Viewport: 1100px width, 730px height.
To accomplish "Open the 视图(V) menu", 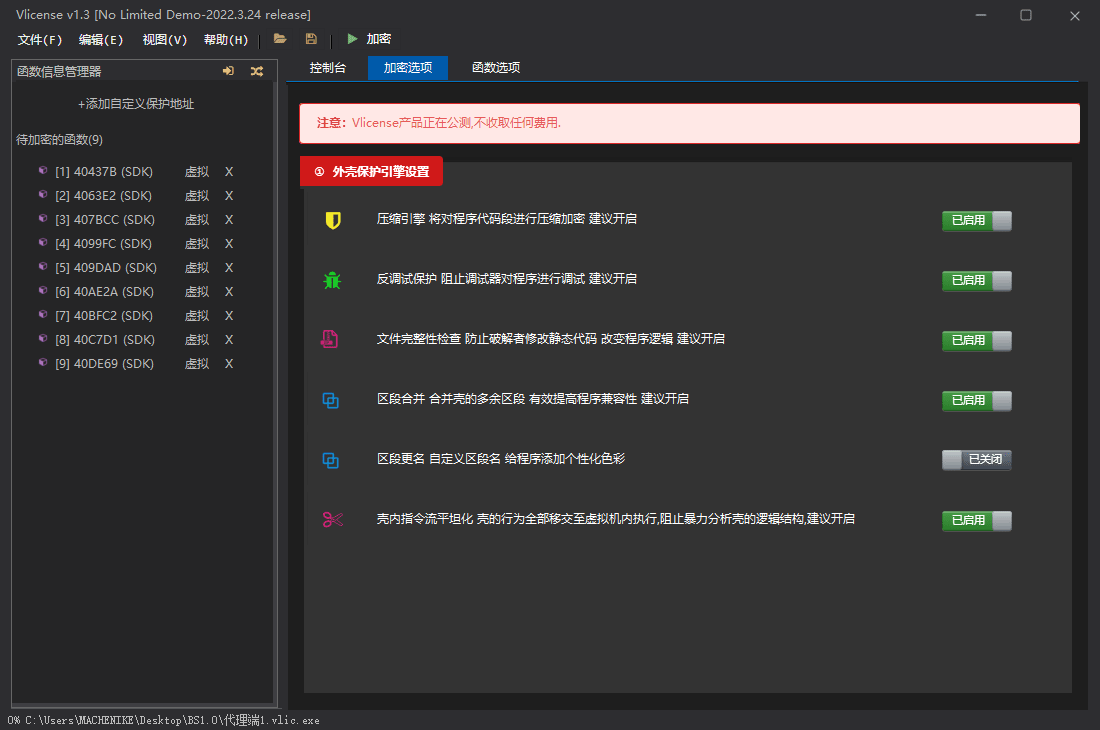I will pyautogui.click(x=165, y=40).
